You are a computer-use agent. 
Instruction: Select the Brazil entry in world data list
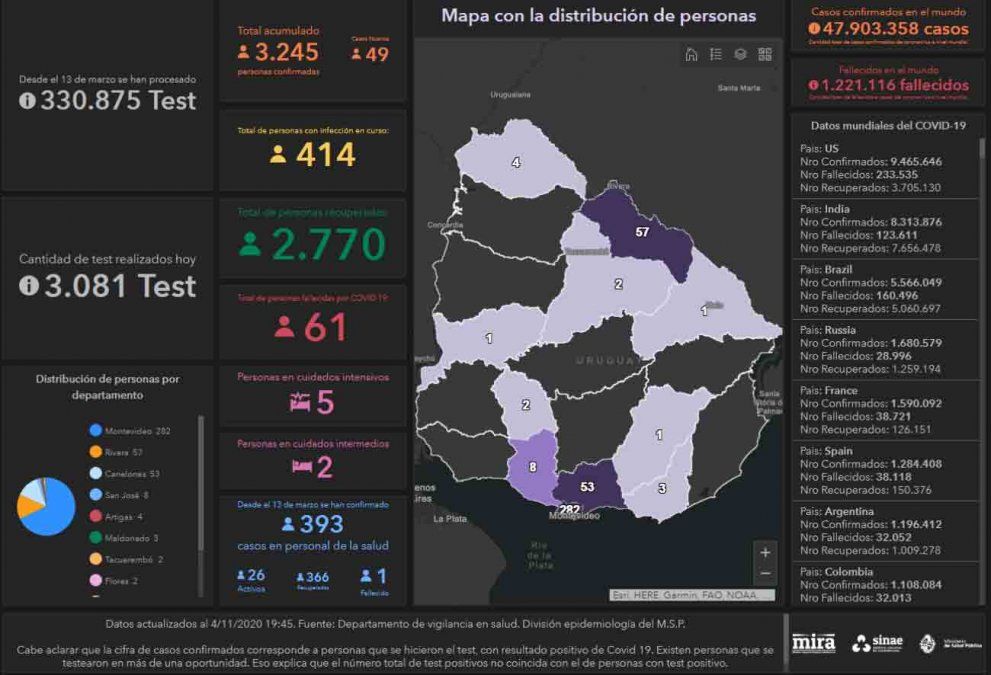click(880, 289)
